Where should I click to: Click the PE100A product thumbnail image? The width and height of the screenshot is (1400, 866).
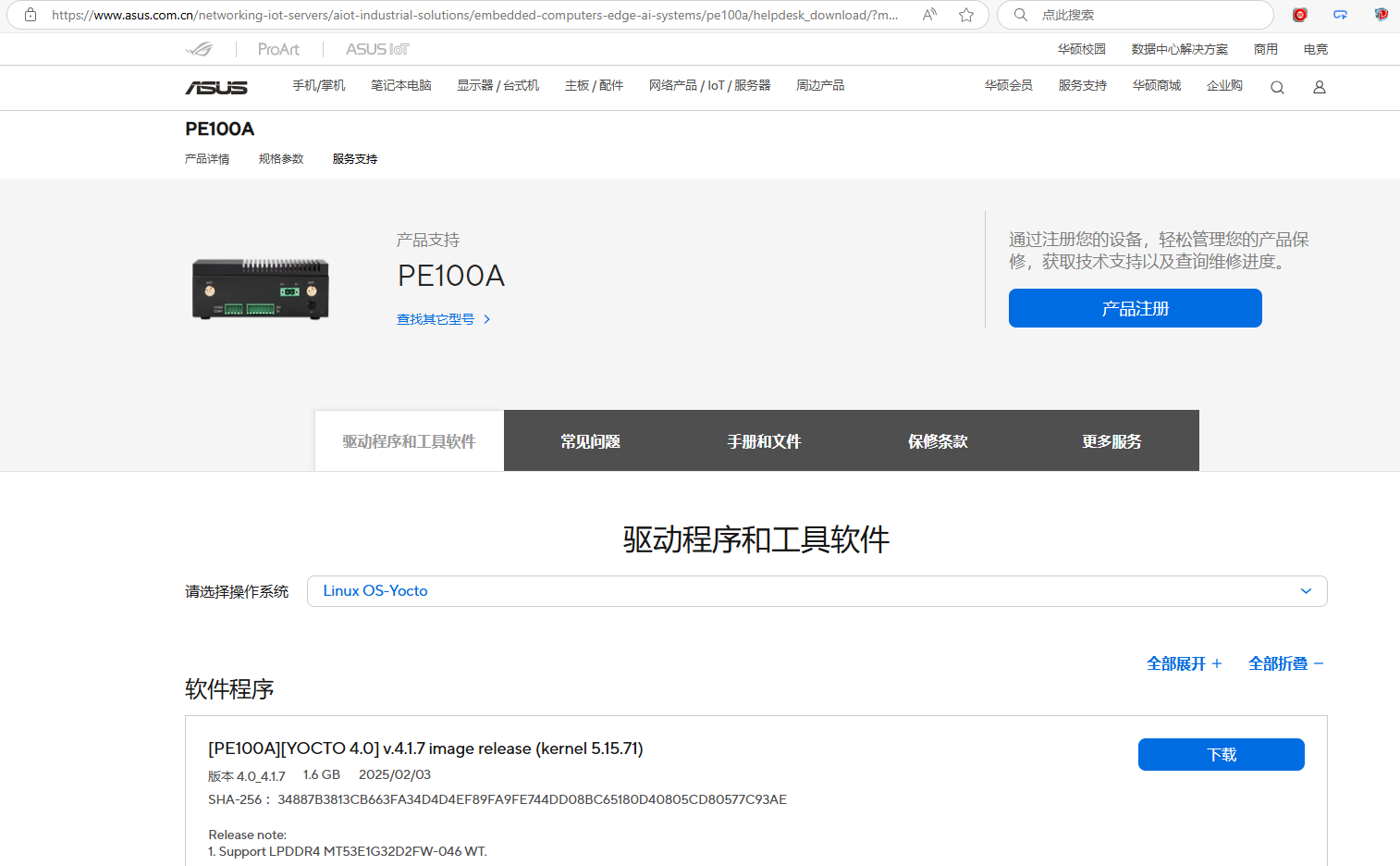tap(261, 289)
